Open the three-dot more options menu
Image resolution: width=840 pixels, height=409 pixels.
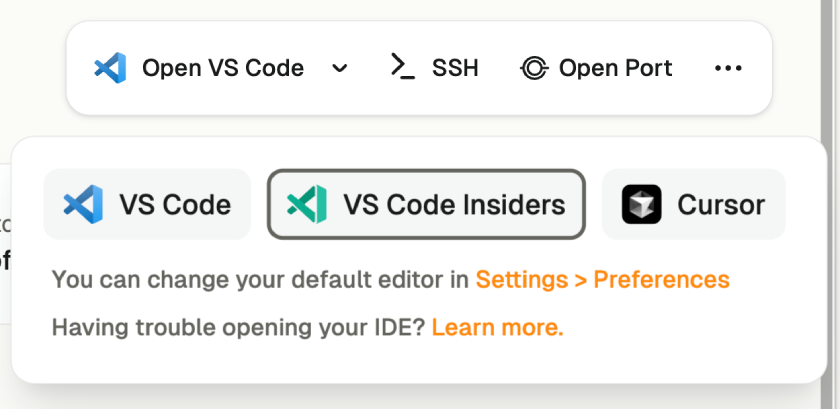(x=728, y=68)
